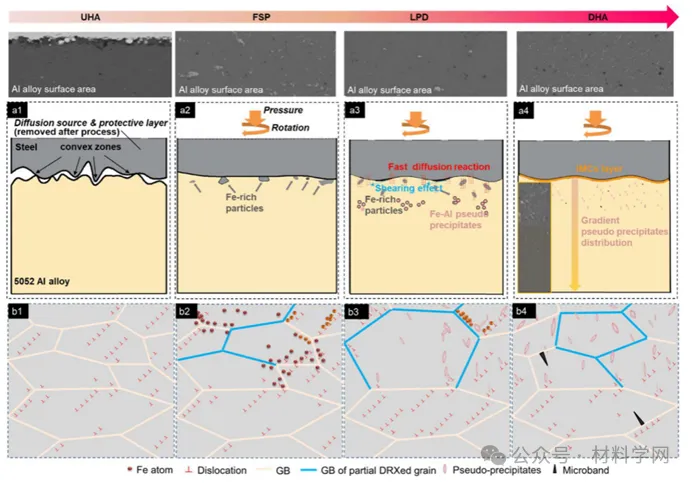Click the blue 'Shearing effect' text
This screenshot has height=483, width=692.
404,186
